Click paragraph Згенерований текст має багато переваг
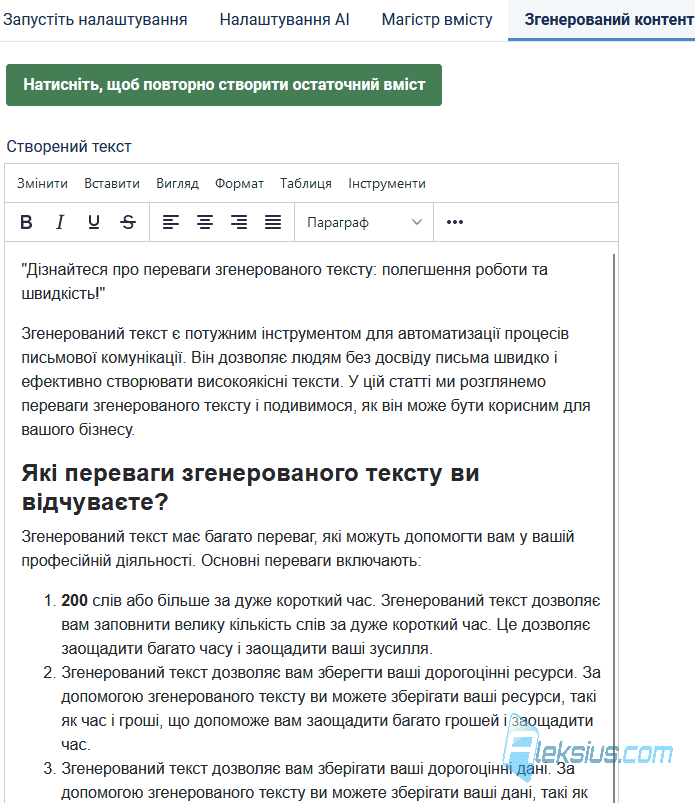 point(298,548)
